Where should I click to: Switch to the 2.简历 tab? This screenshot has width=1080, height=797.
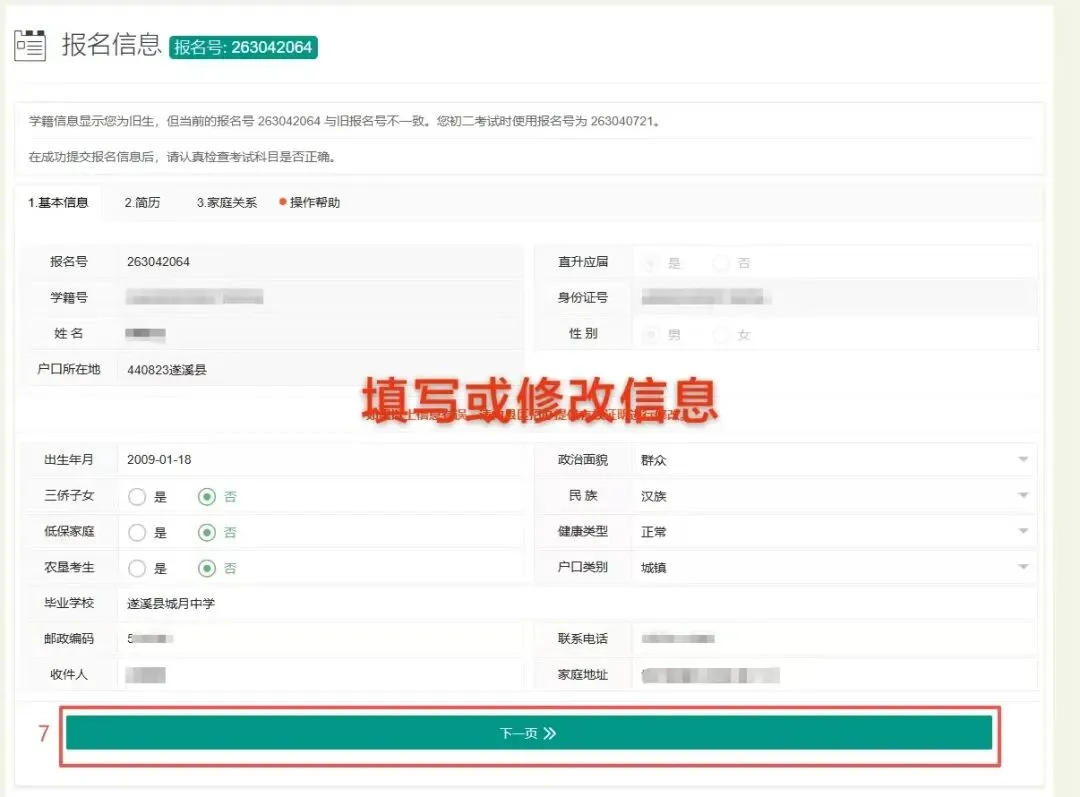pos(143,202)
